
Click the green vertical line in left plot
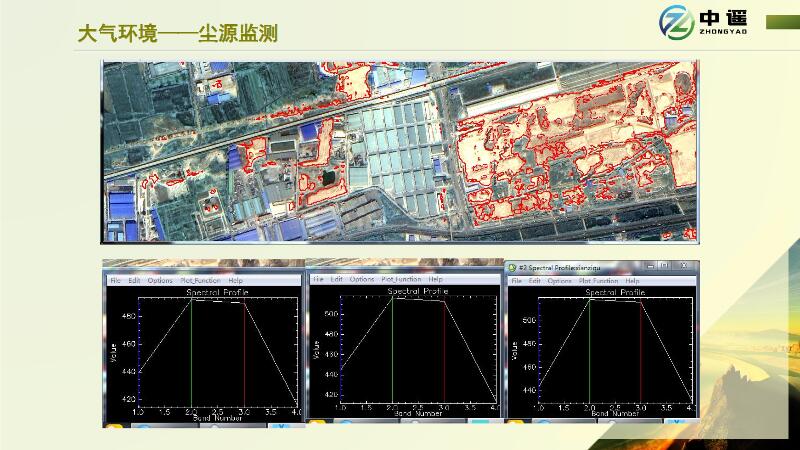point(191,350)
